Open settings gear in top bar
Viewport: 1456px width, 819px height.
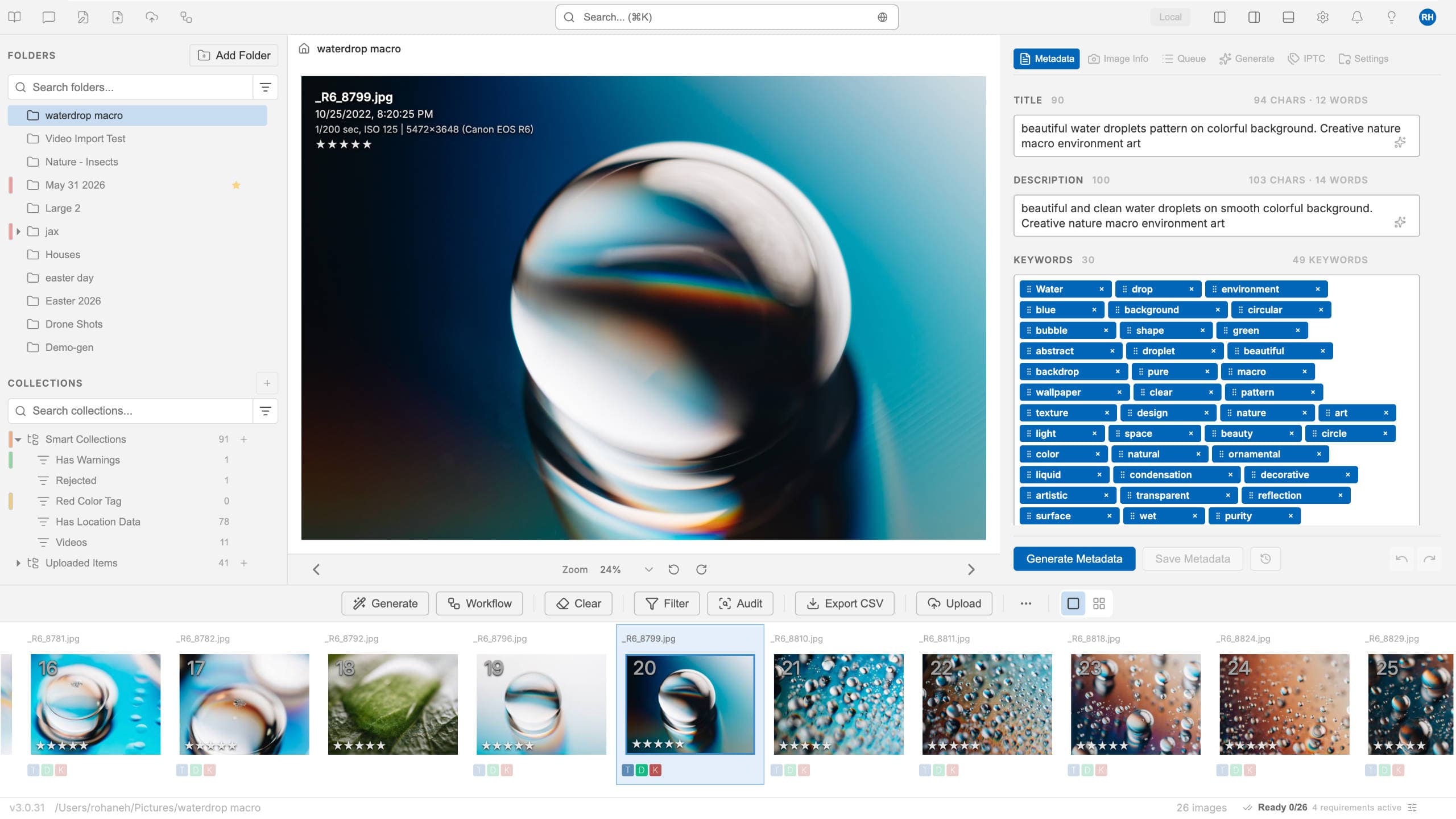[1322, 17]
